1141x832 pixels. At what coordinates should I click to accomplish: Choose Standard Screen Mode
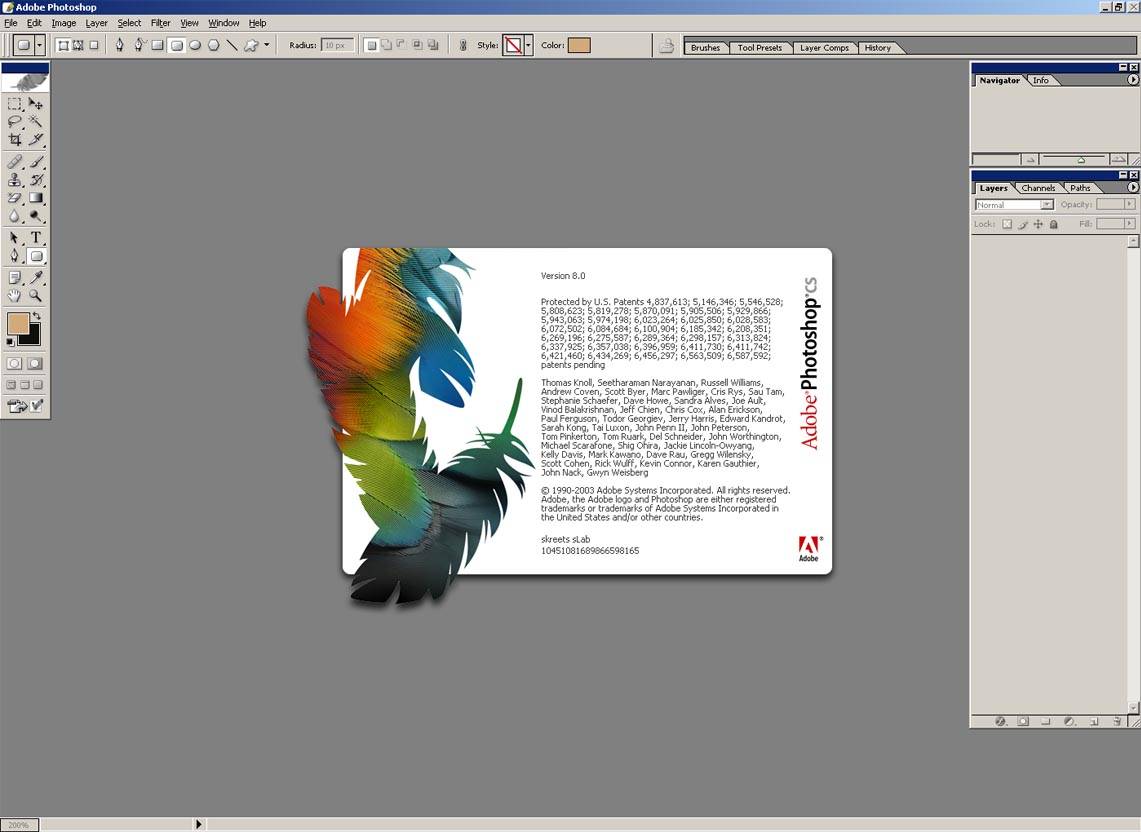(x=11, y=384)
